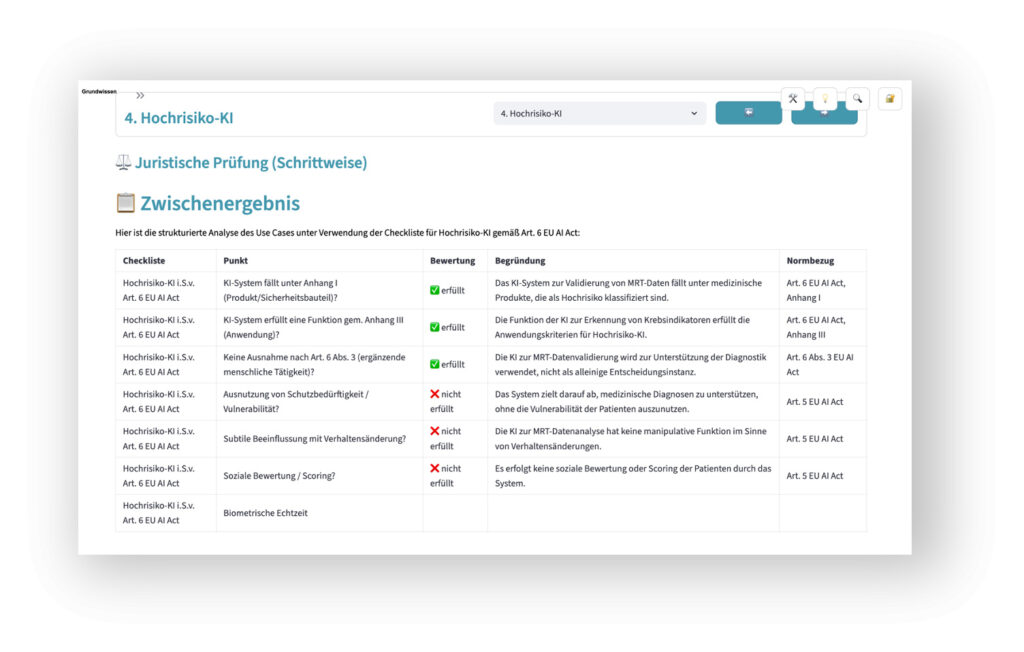The image size is (1024, 652).
Task: Click the 'Zwischenergebnis' heading
Action: pos(220,203)
